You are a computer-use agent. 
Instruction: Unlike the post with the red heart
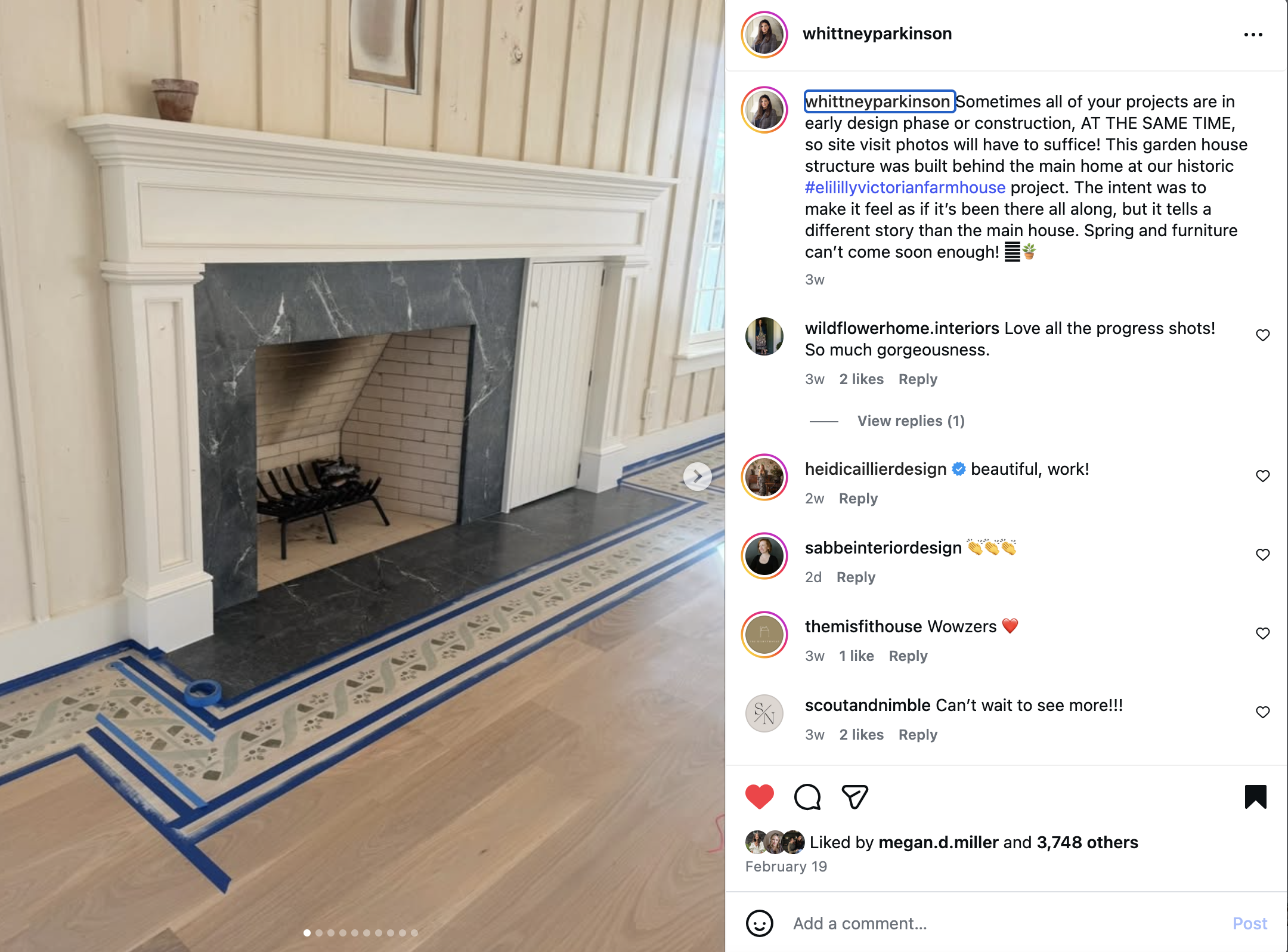759,797
